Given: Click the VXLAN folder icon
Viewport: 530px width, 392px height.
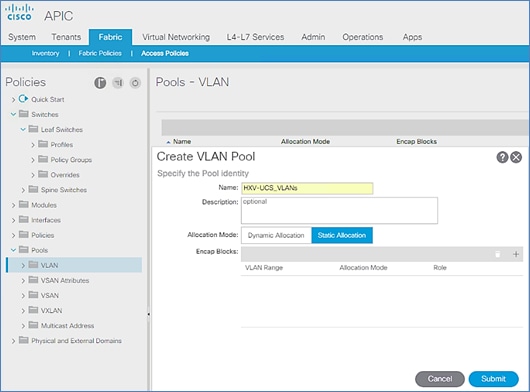Looking at the screenshot, I should coord(33,310).
